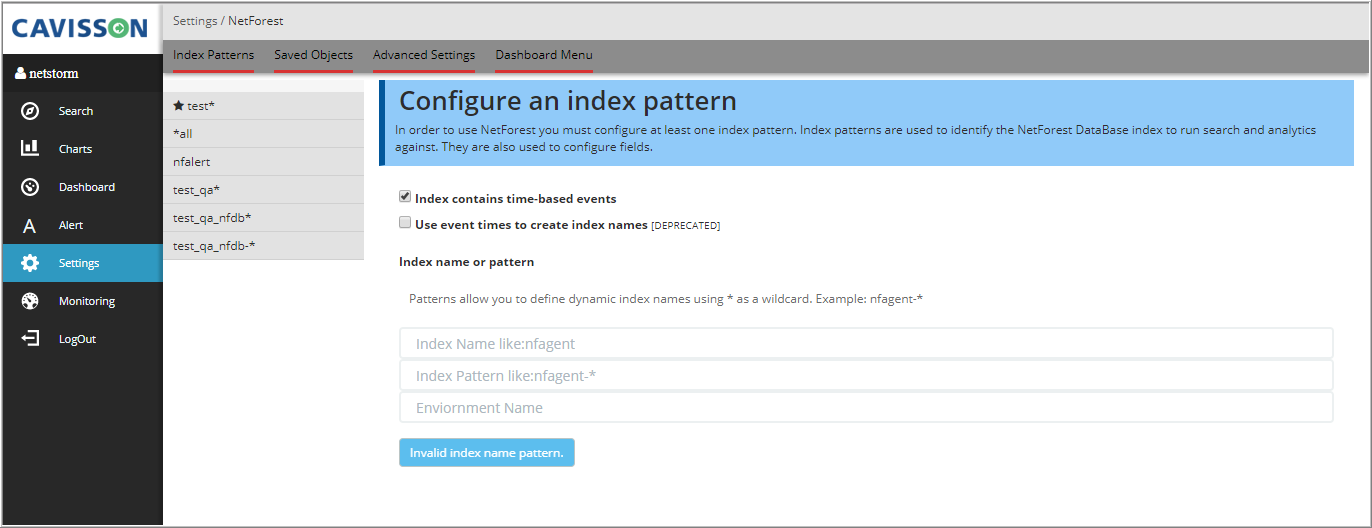This screenshot has height=528, width=1372.
Task: Click the DEPRECATED tag text
Action: click(x=685, y=226)
